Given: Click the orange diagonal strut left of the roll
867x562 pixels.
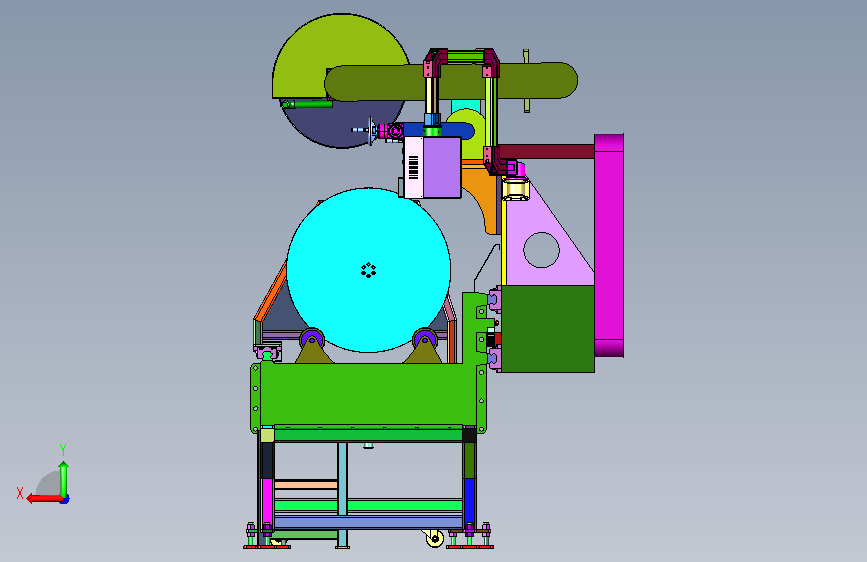Looking at the screenshot, I should pos(270,293).
